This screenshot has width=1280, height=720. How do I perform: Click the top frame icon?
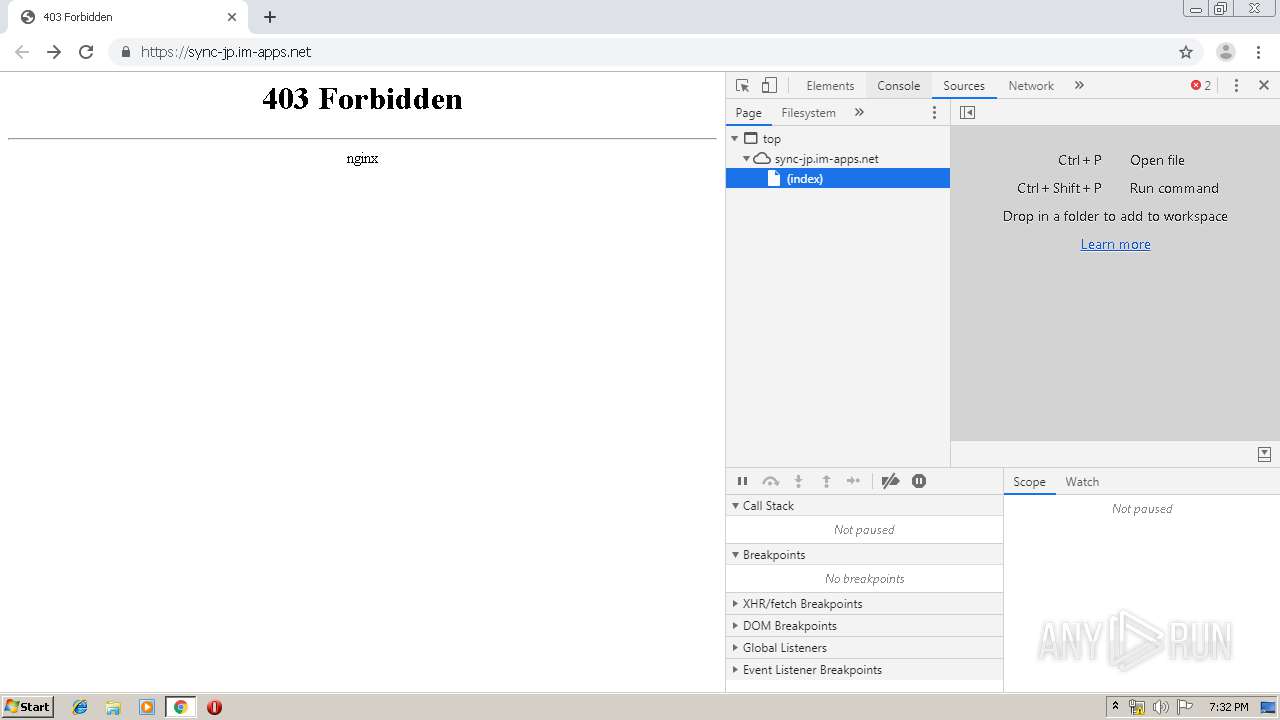pos(751,139)
